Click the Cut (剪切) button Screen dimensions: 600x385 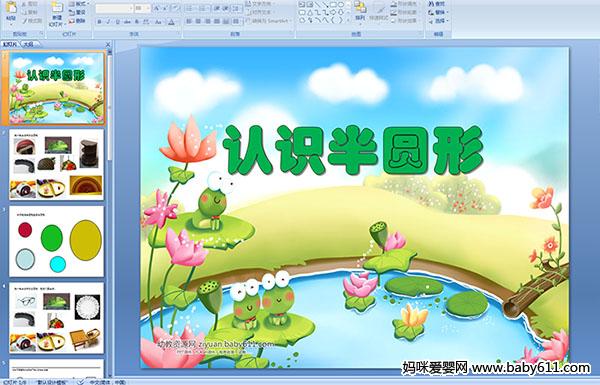pyautogui.click(x=29, y=4)
